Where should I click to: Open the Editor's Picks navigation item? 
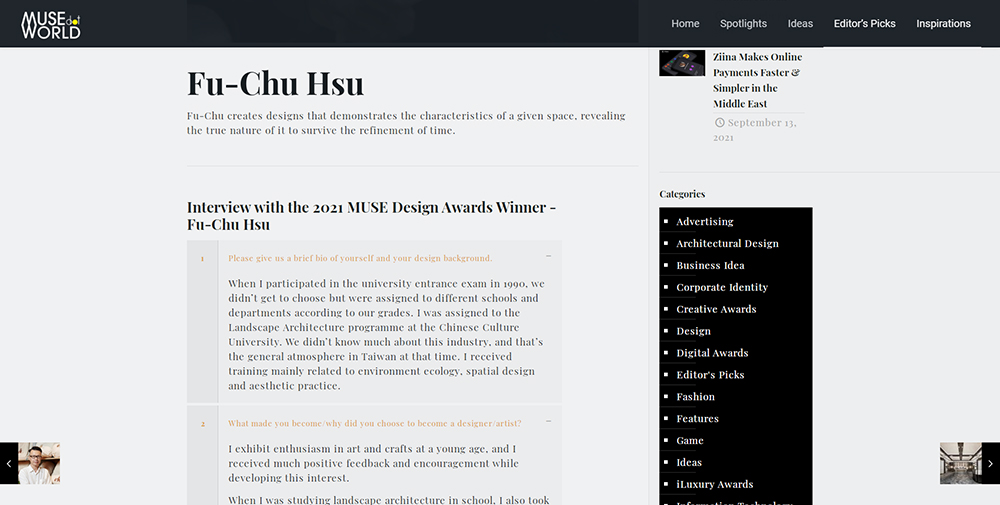864,24
